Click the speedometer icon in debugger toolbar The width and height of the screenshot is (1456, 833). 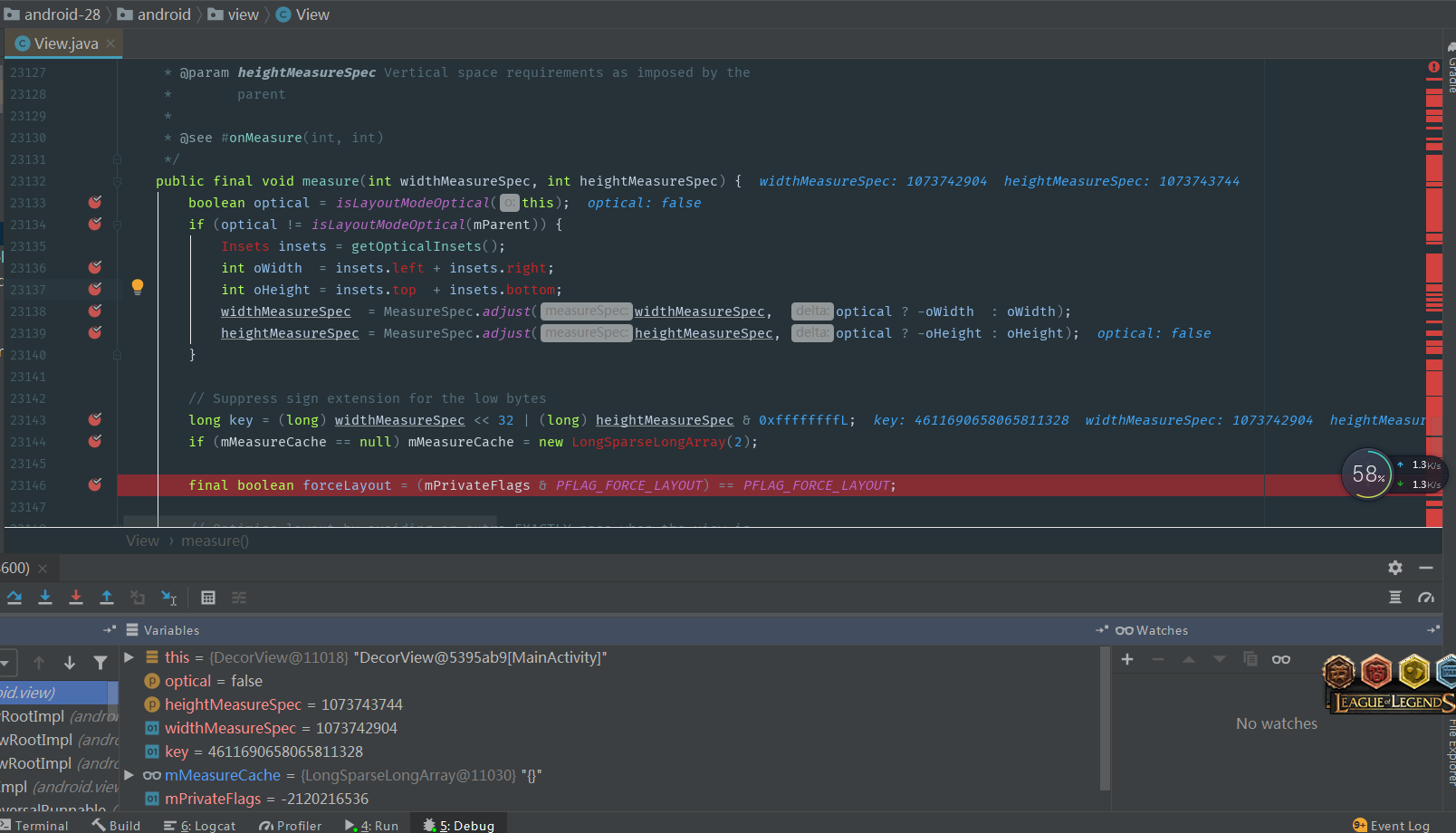tap(1426, 598)
